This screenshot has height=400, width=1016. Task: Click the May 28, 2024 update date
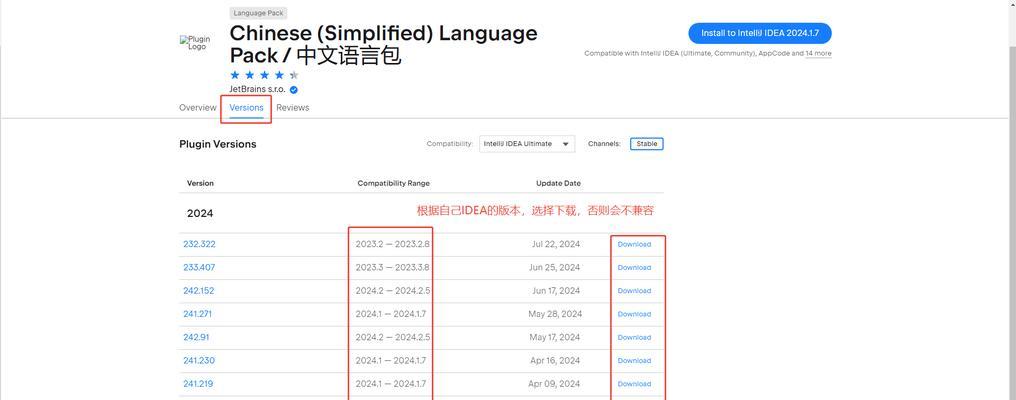(555, 314)
